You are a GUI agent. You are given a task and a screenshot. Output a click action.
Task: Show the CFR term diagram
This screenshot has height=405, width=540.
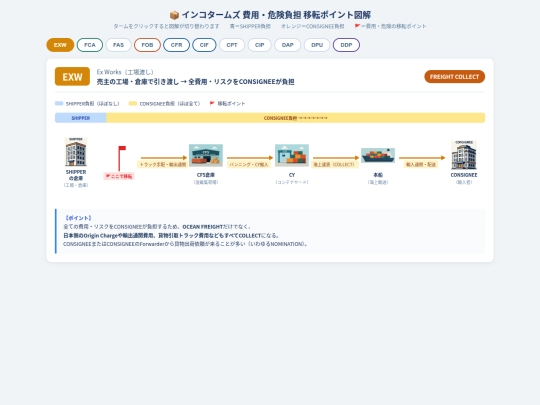point(176,45)
